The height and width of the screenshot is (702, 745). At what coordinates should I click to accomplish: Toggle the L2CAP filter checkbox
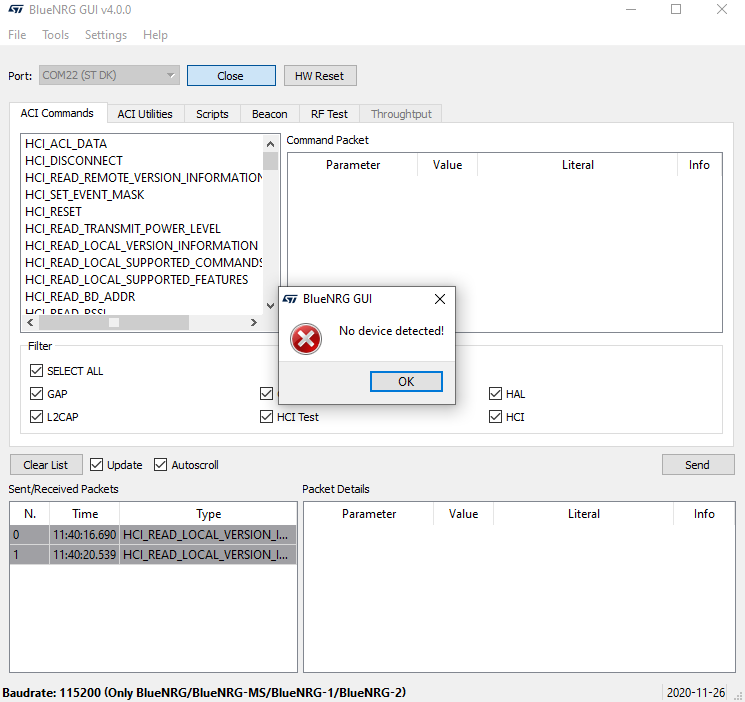pos(37,417)
